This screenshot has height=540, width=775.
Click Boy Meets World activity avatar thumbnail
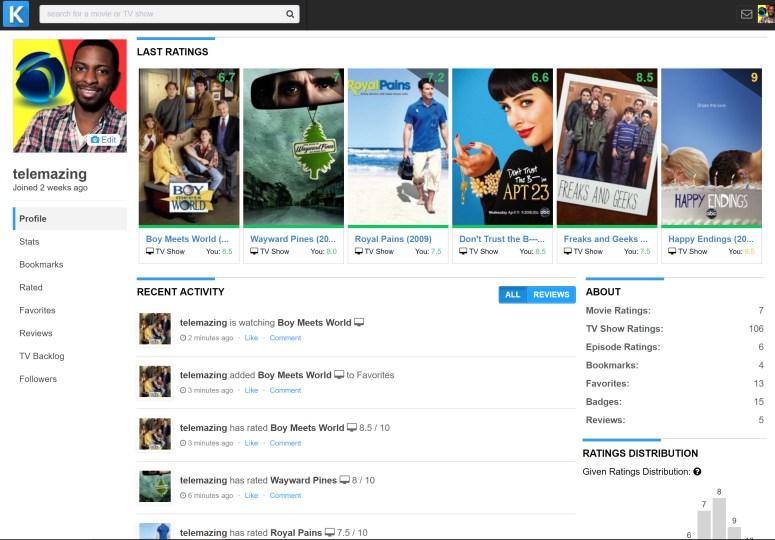coord(155,329)
